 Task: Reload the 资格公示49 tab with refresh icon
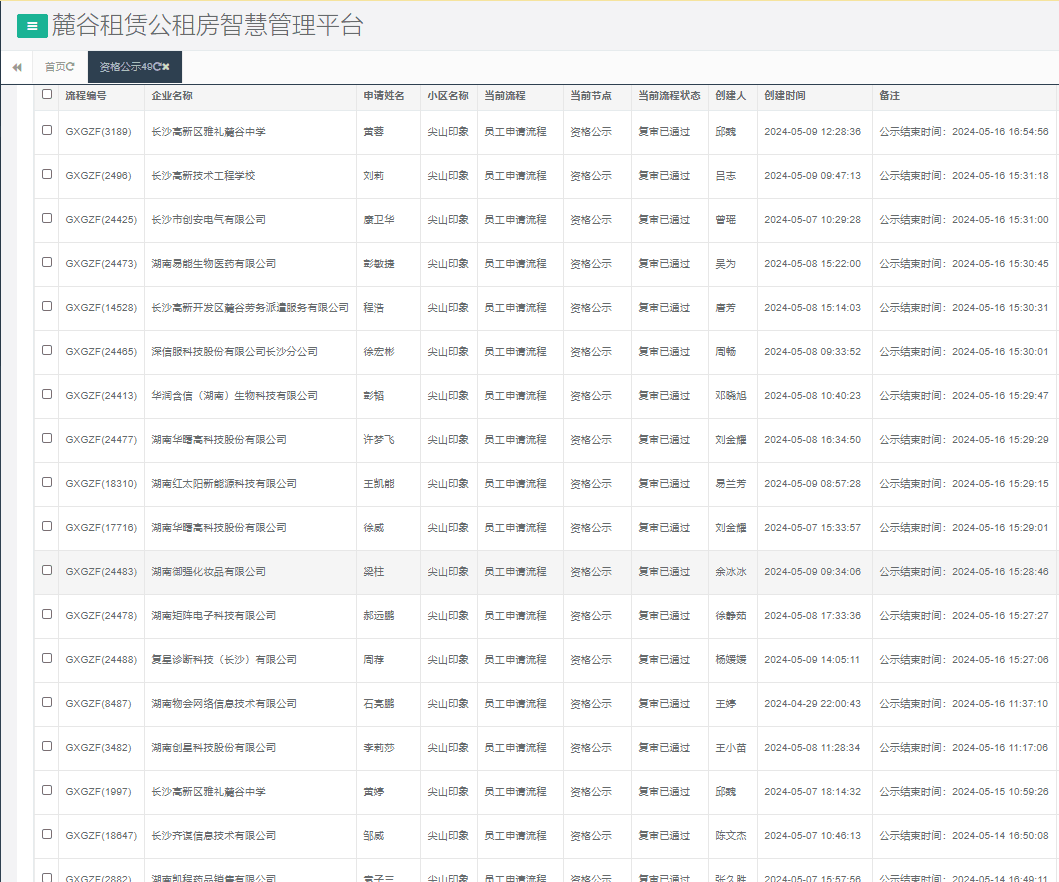pos(156,67)
